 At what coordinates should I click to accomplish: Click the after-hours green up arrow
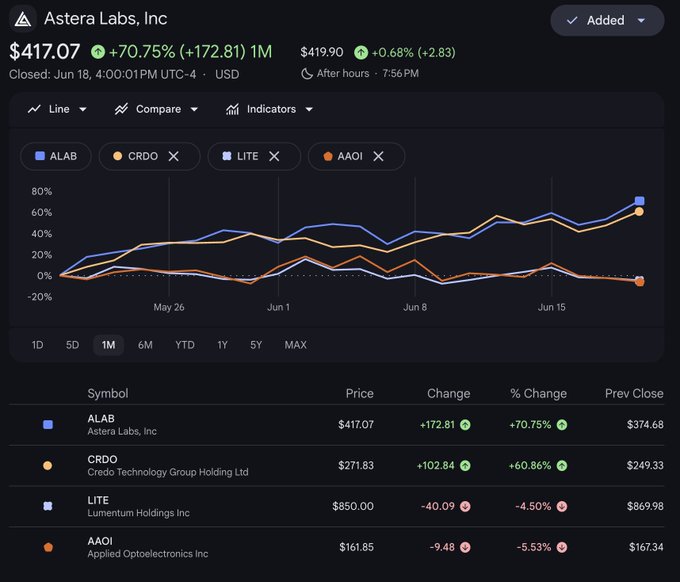(361, 53)
